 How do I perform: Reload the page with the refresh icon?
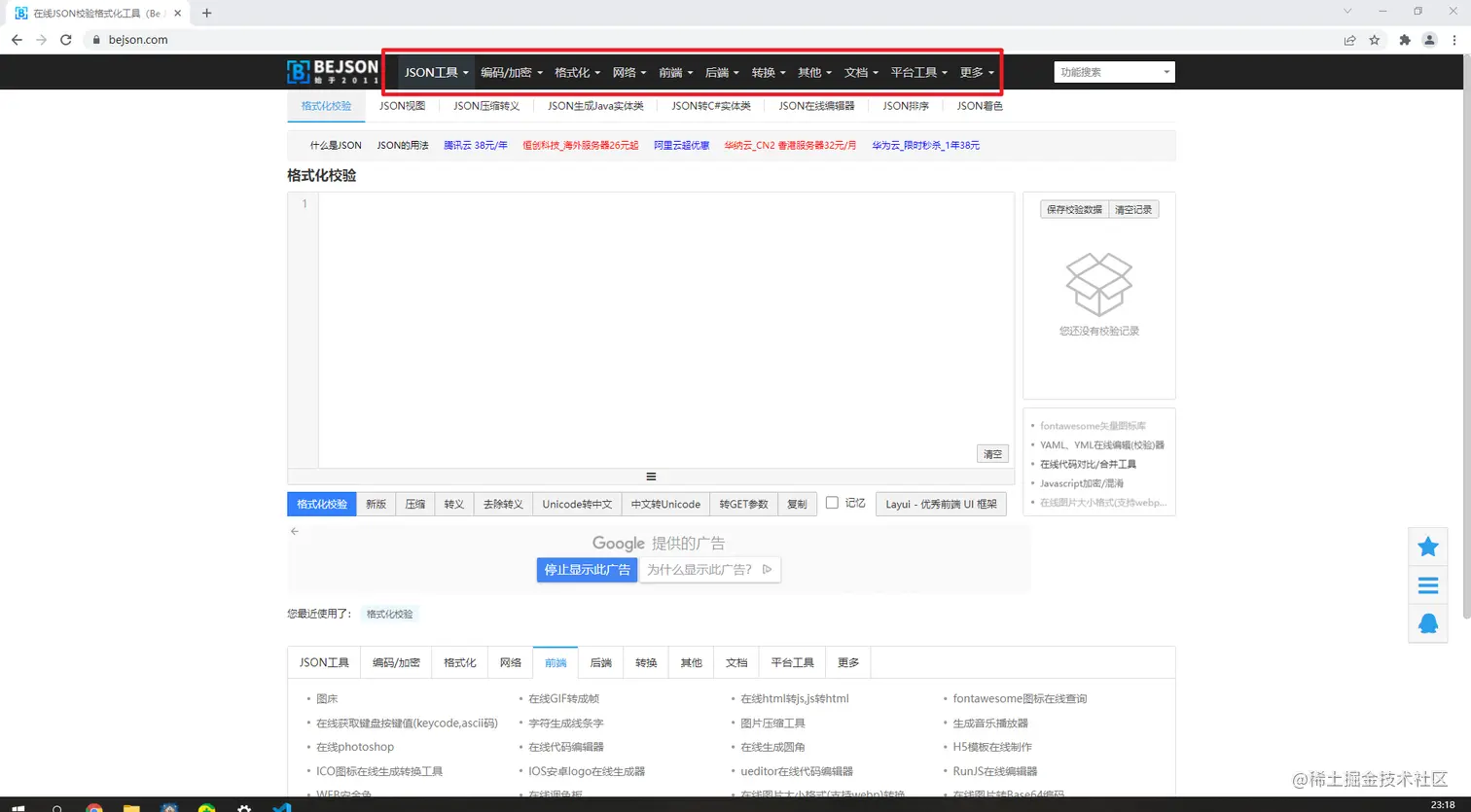point(66,40)
